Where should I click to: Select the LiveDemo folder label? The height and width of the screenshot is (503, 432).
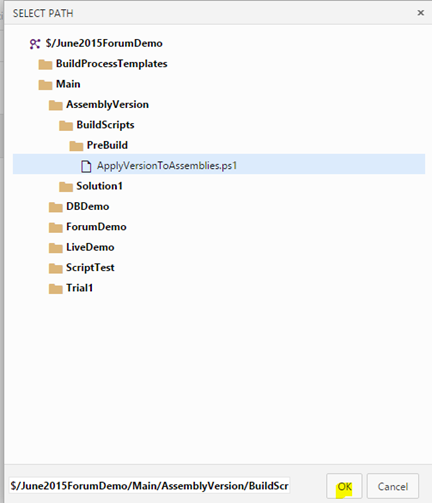coord(90,247)
